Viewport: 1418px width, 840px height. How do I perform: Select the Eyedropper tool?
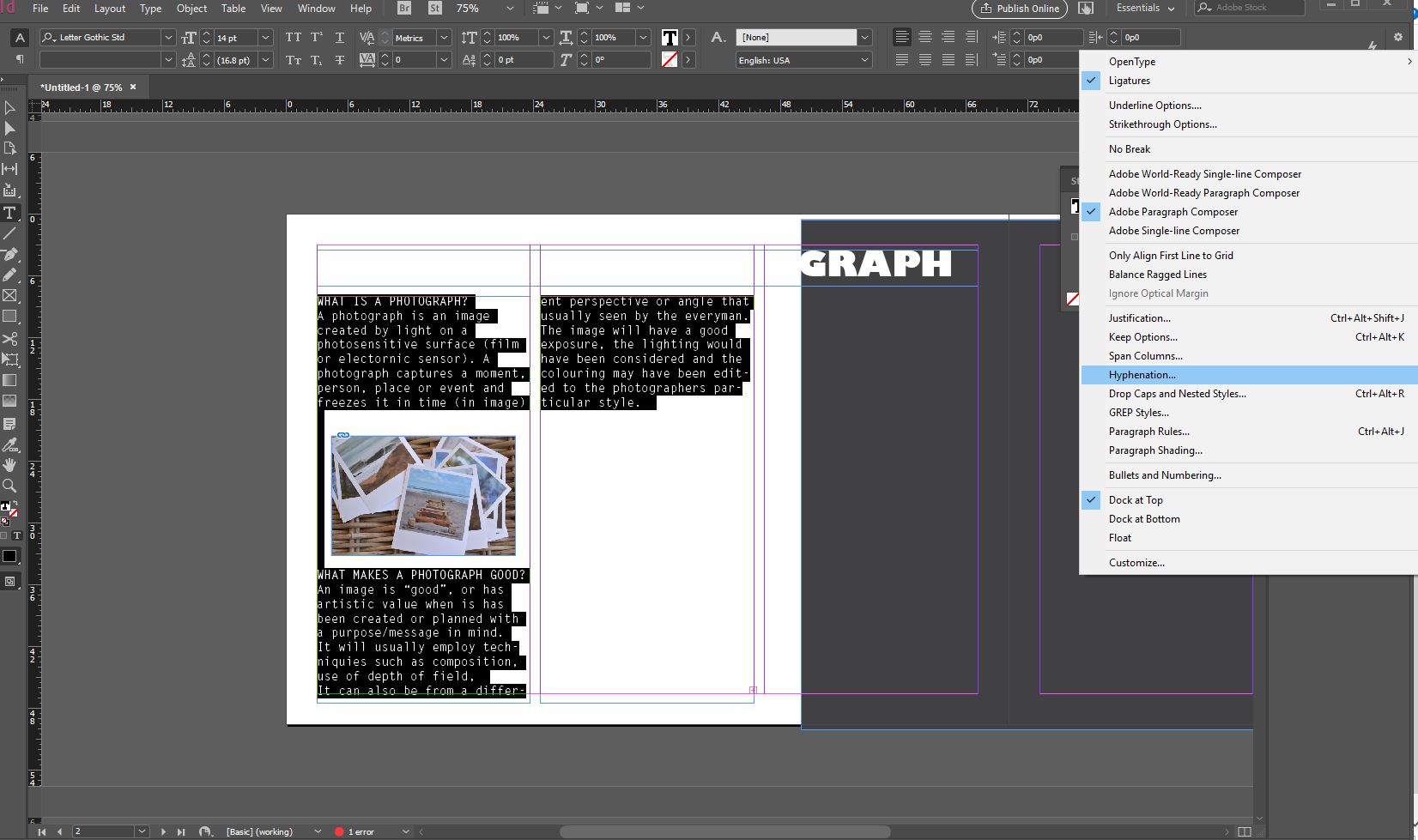point(10,444)
